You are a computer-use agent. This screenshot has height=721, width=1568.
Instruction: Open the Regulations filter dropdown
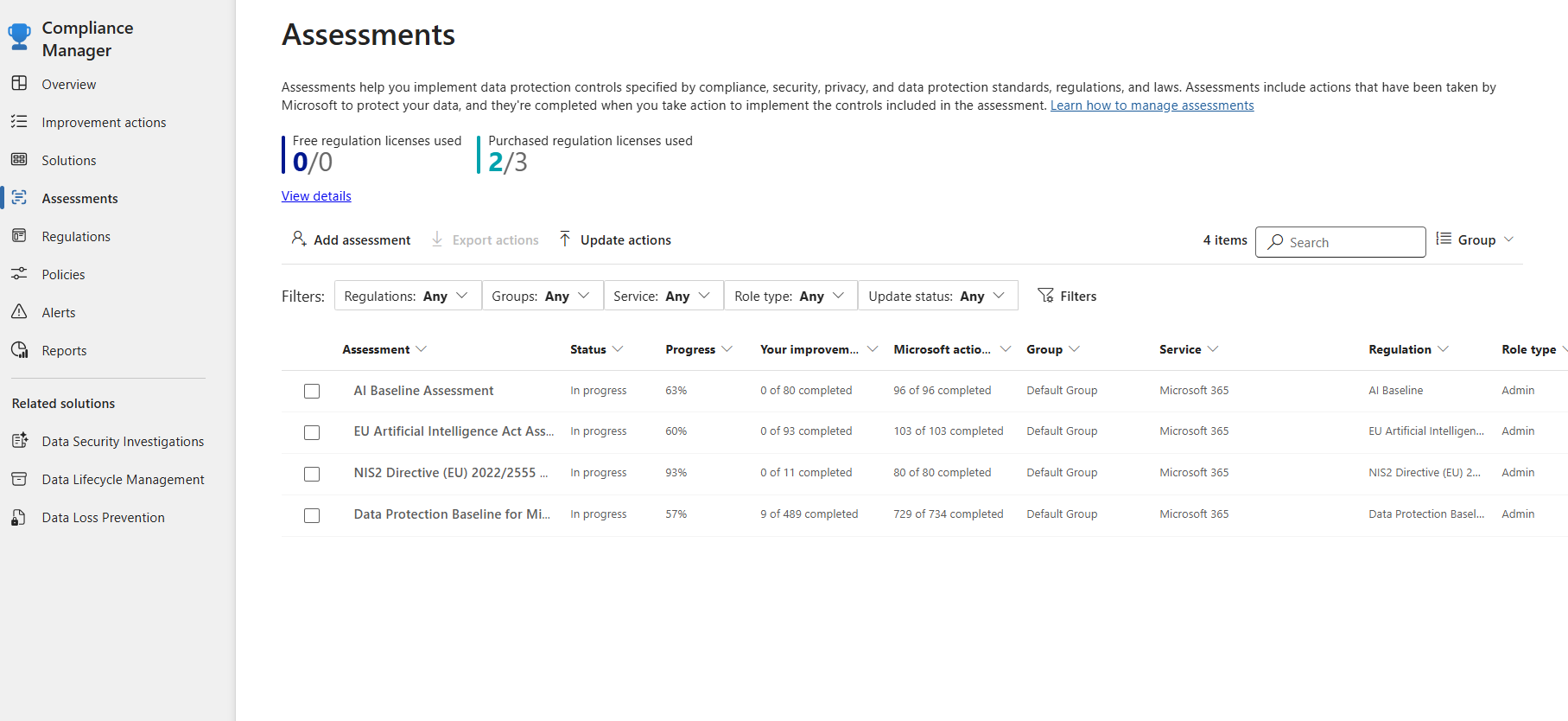407,296
